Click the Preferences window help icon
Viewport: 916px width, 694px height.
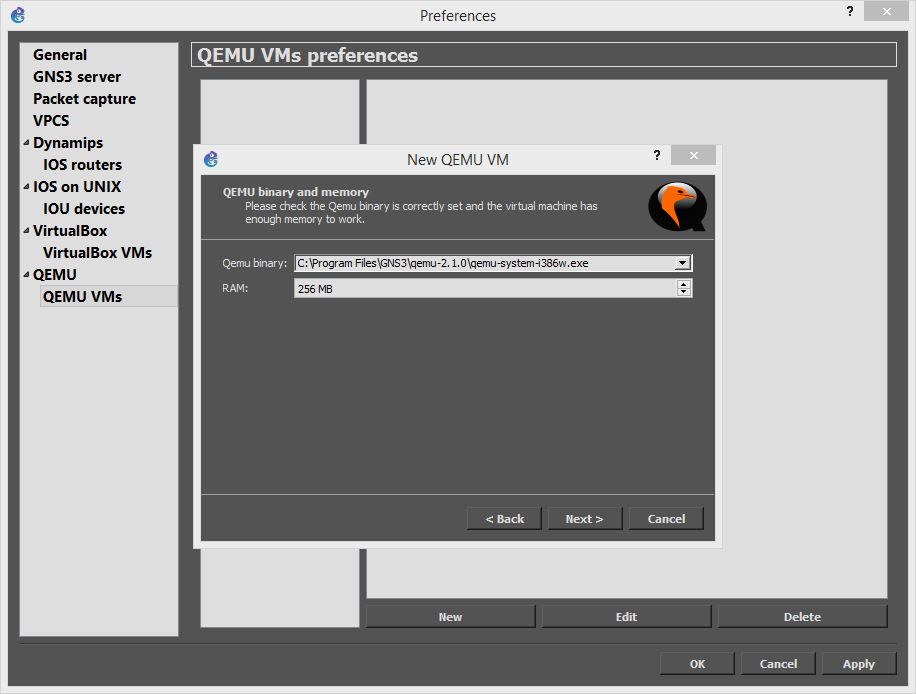point(850,11)
